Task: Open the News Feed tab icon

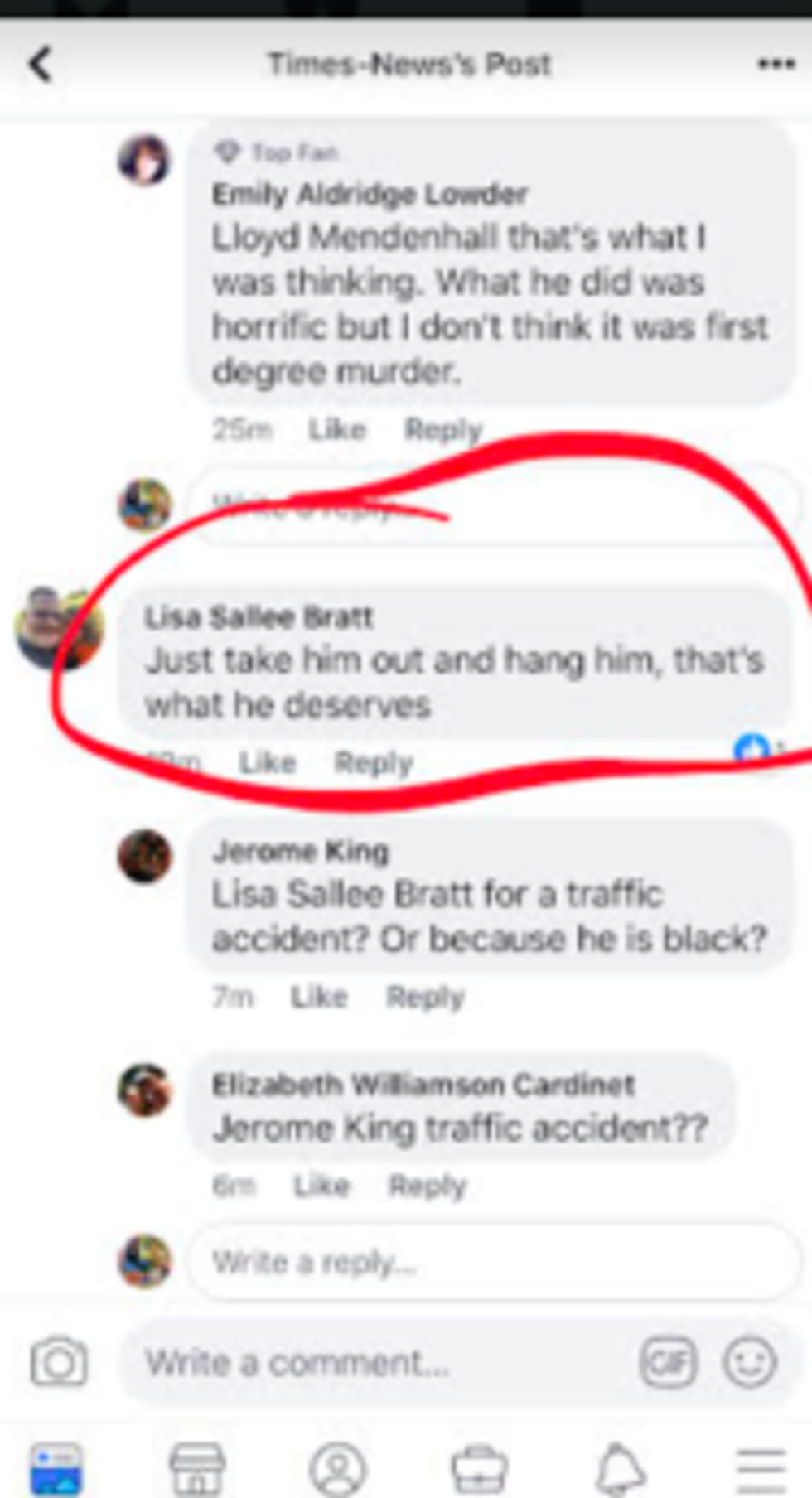Action: pos(56,1468)
